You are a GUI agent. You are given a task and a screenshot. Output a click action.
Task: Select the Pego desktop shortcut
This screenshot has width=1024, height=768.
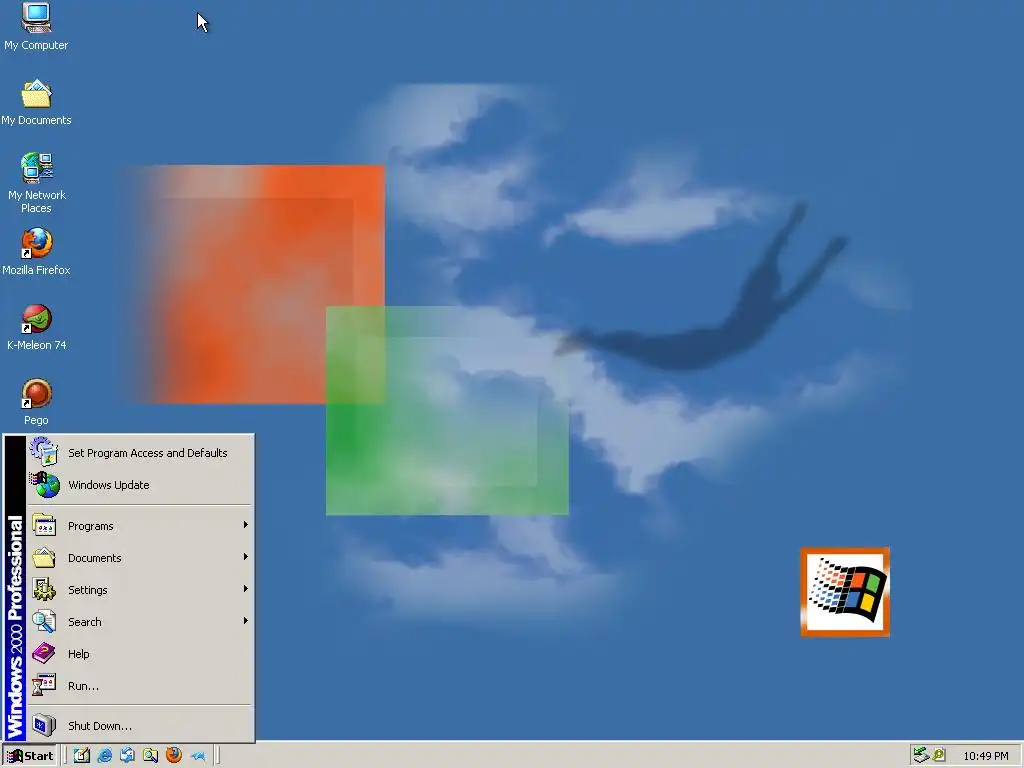point(36,402)
